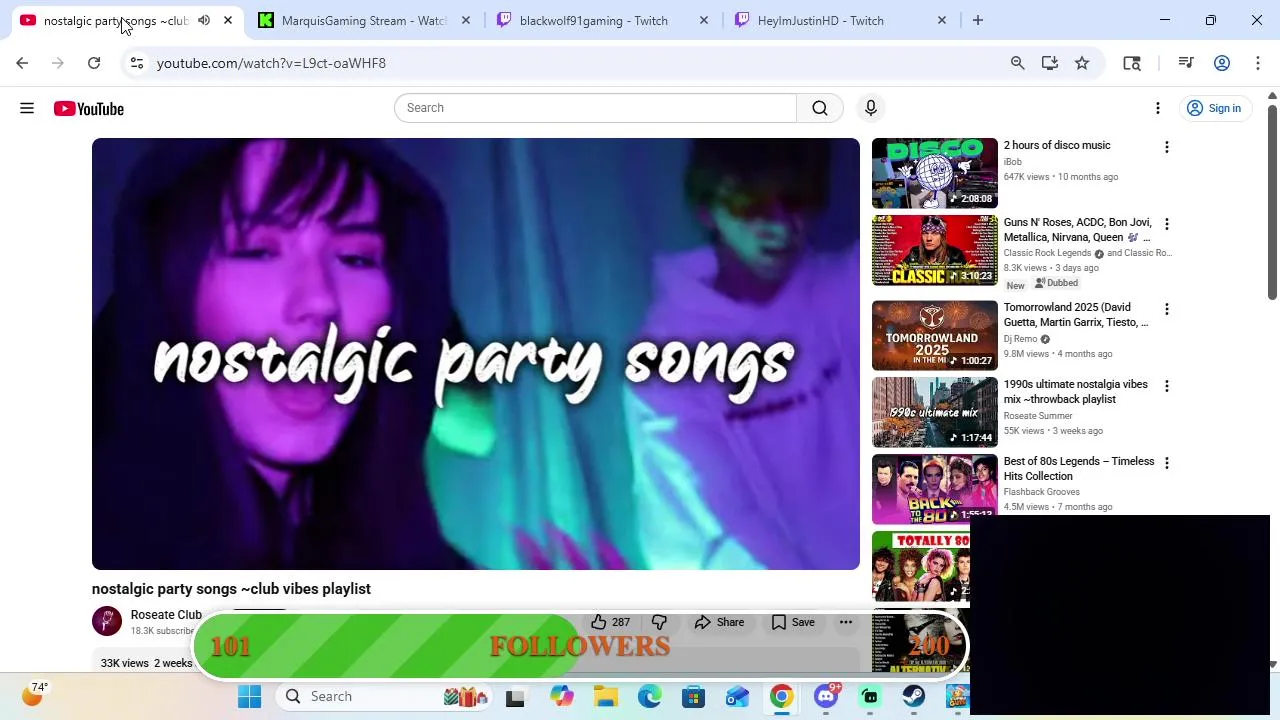Open Google Lens search icon
1280x720 pixels.
1132,63
